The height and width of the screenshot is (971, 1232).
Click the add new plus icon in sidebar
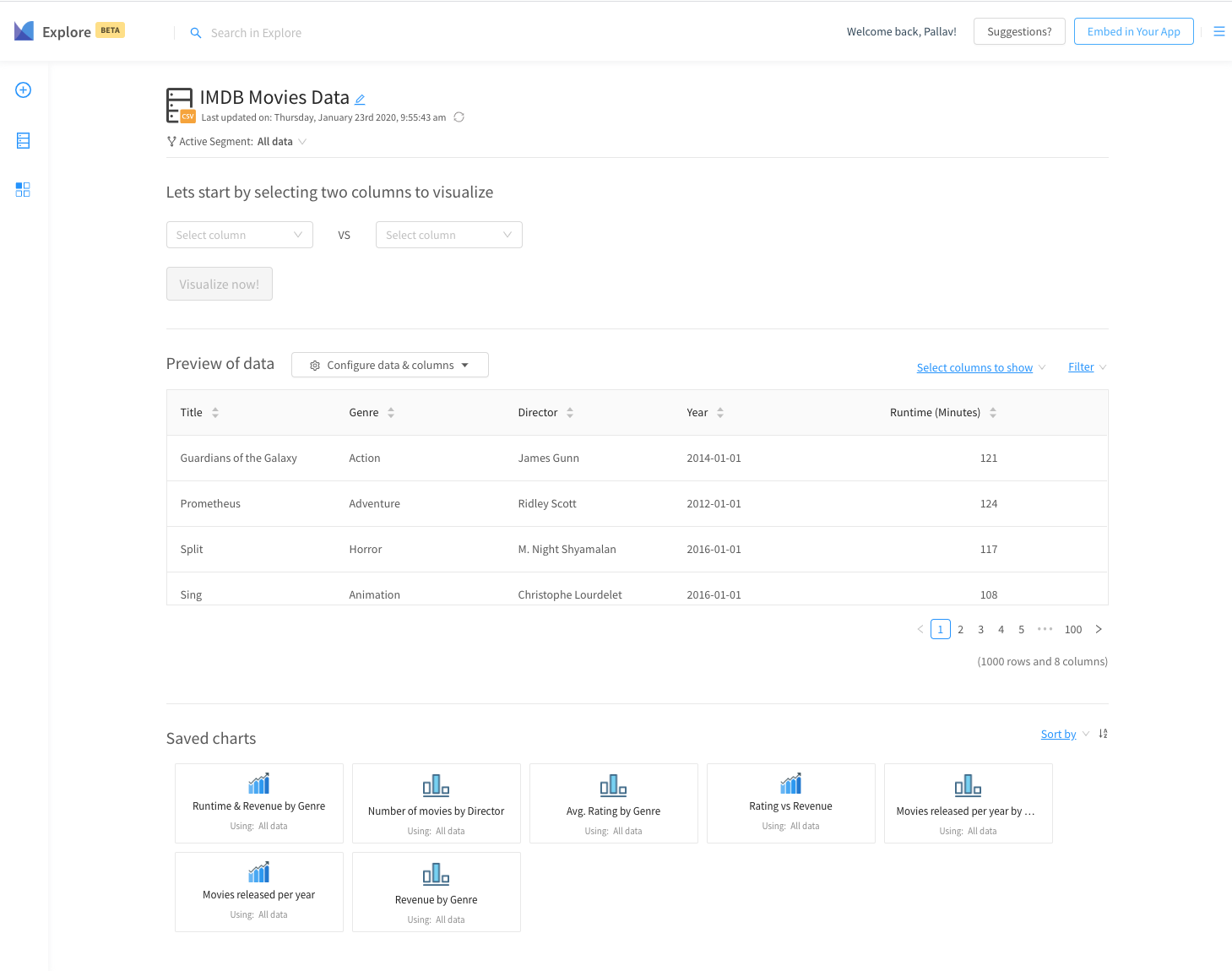(x=24, y=90)
